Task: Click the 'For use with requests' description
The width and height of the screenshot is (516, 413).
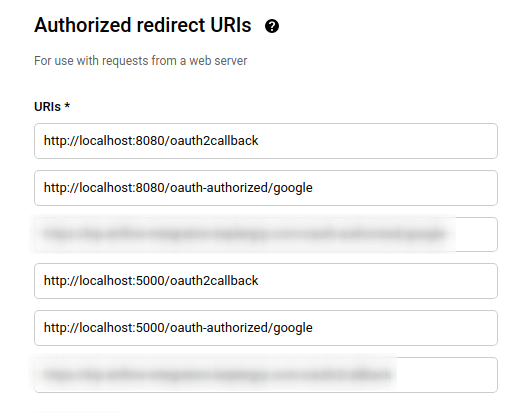Action: pos(140,61)
